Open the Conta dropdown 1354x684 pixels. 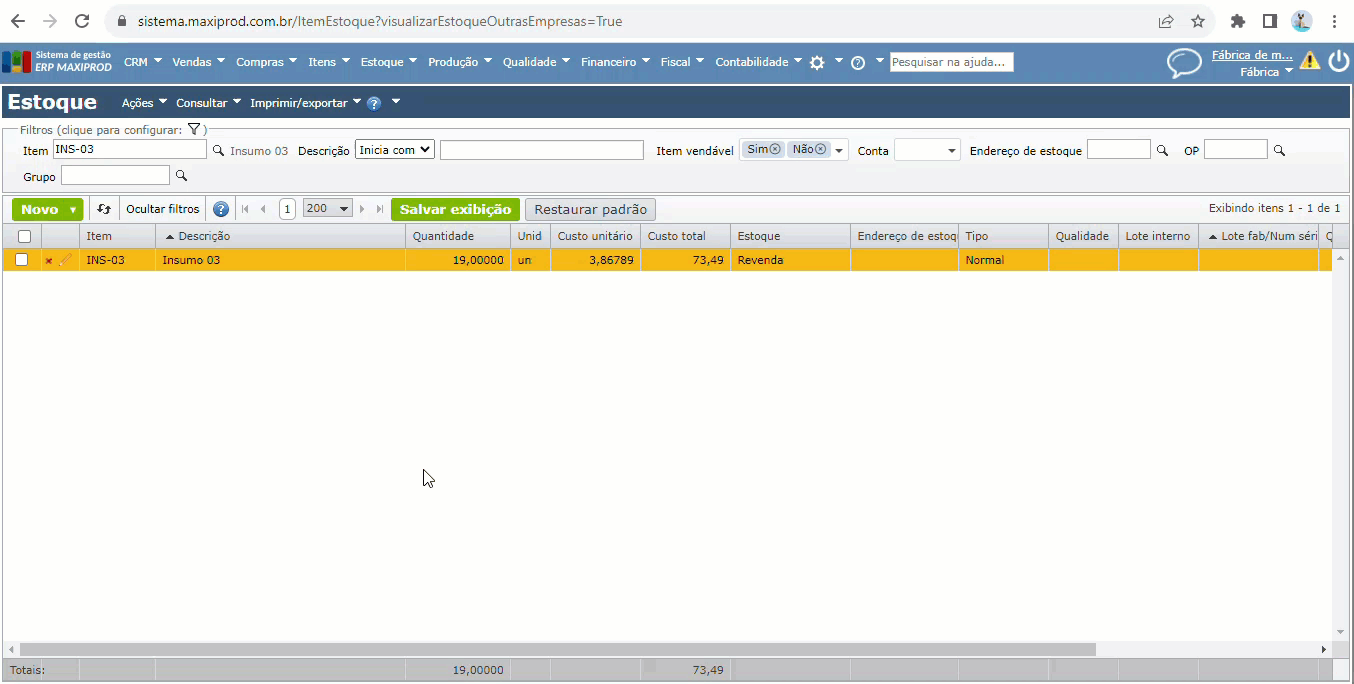point(927,150)
